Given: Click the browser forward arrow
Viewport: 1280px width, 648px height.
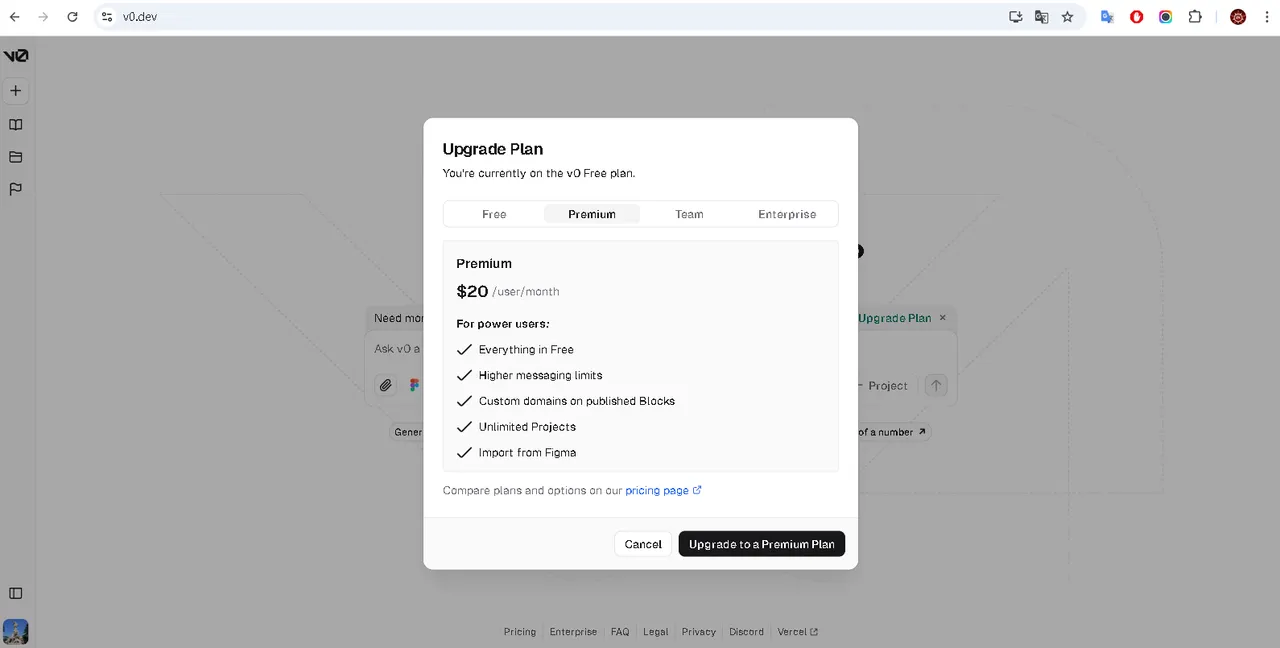Looking at the screenshot, I should coord(43,17).
